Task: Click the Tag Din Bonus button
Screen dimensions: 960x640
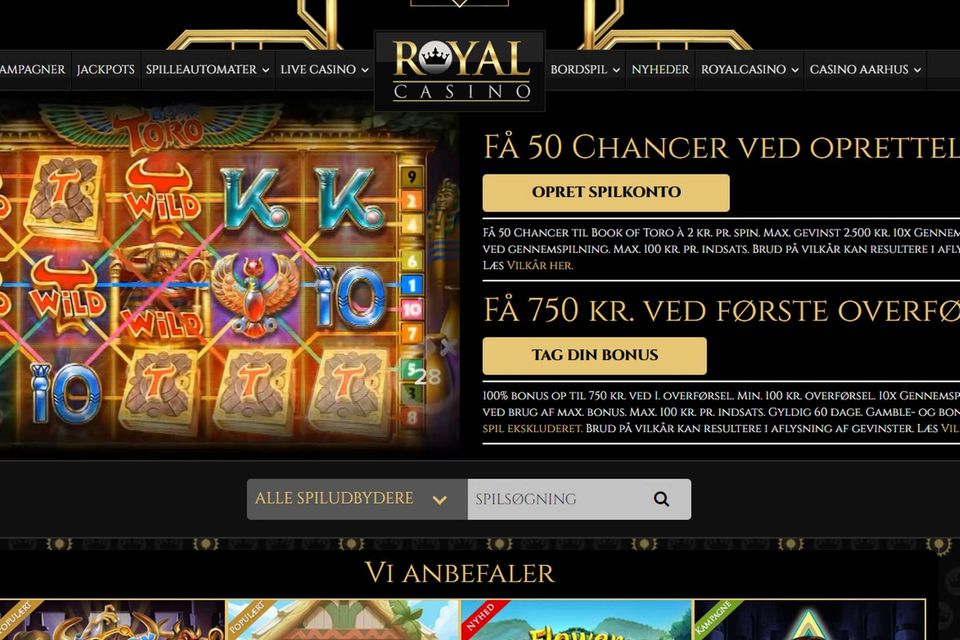Action: click(594, 356)
